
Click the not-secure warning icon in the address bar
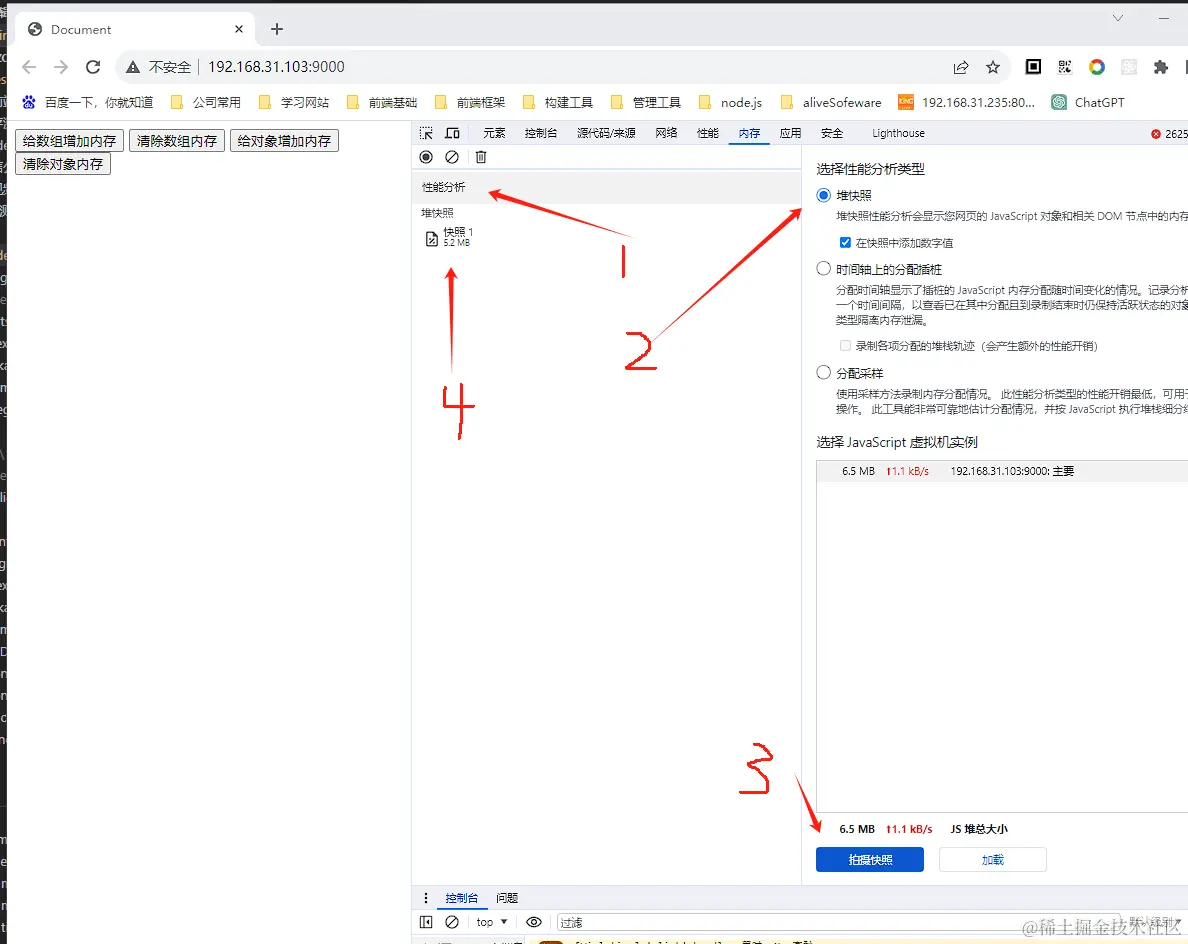pyautogui.click(x=133, y=67)
